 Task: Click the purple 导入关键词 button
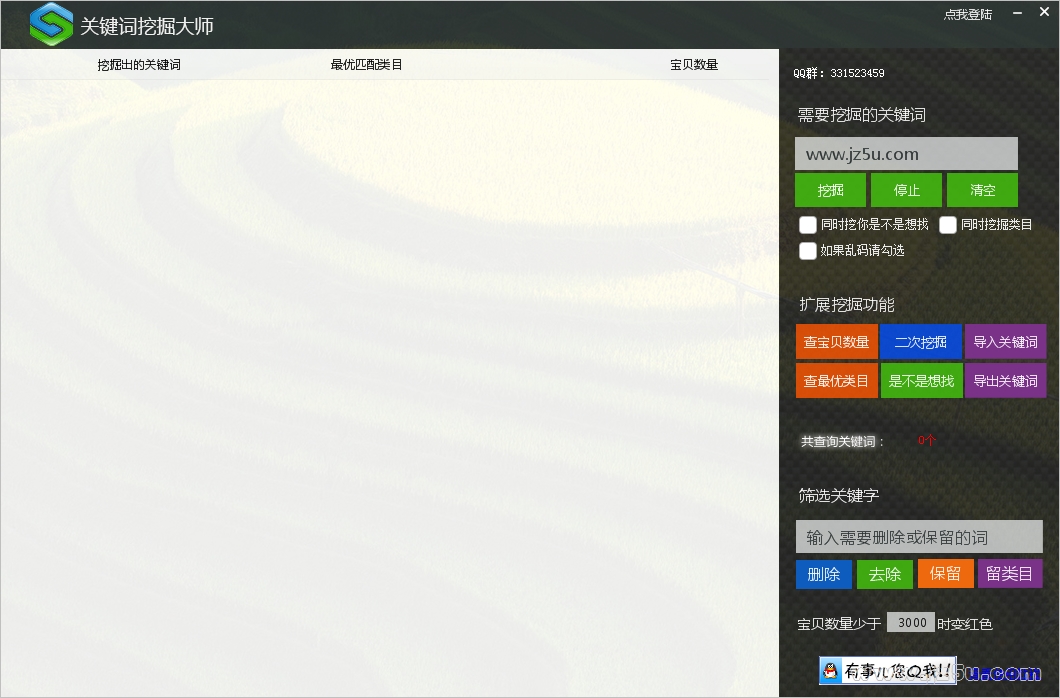coord(1005,342)
